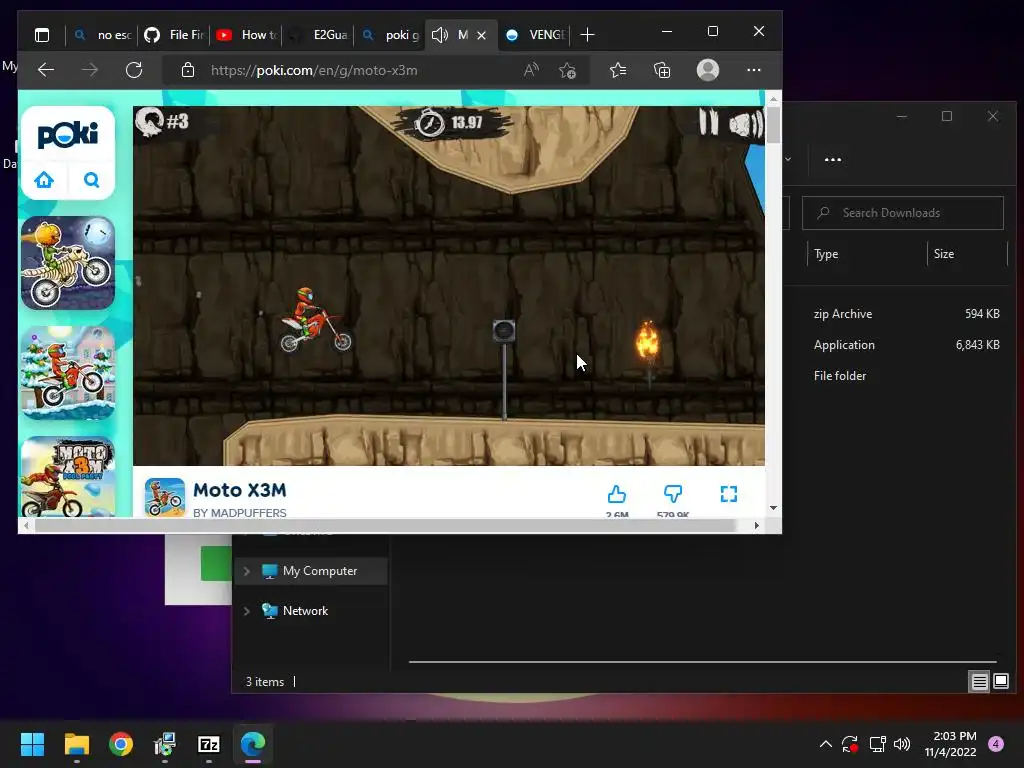The image size is (1024, 768).
Task: Open Moto X3M Spooky Land thumbnail
Action: click(68, 263)
